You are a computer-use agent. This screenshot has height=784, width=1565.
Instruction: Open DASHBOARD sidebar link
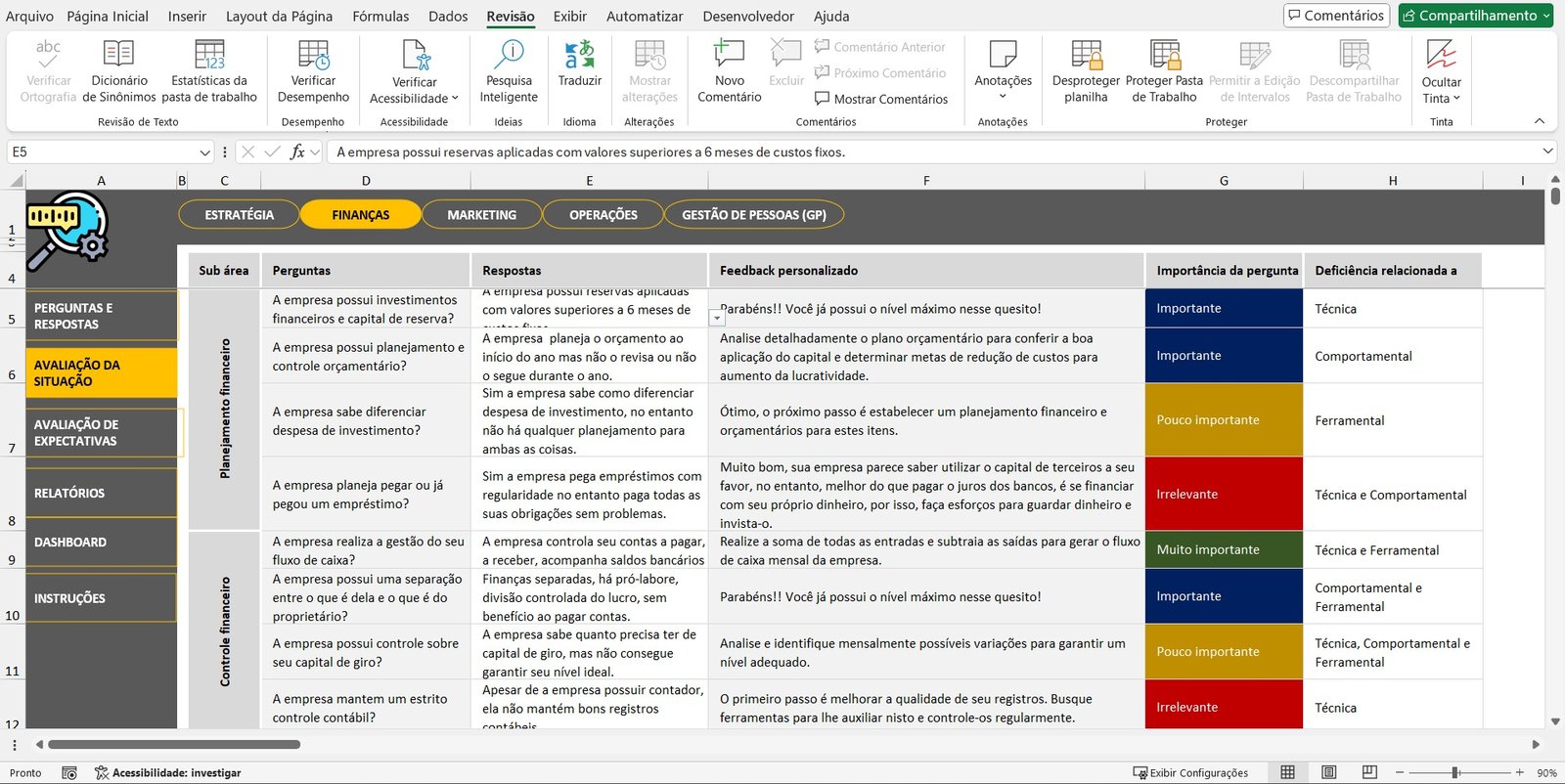(102, 543)
